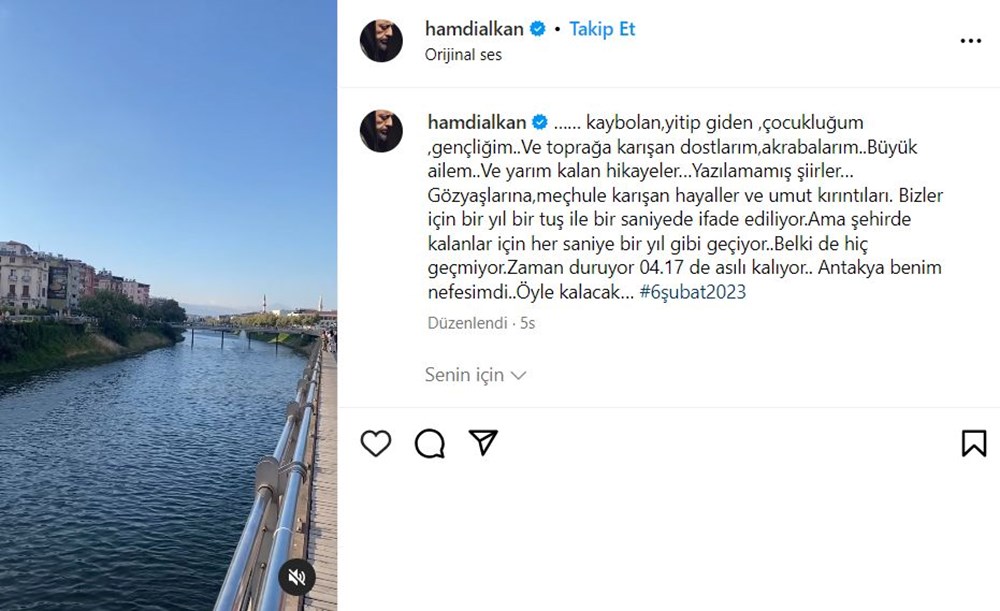The image size is (1000, 611).
Task: Share post with paper plane icon
Action: (x=483, y=442)
